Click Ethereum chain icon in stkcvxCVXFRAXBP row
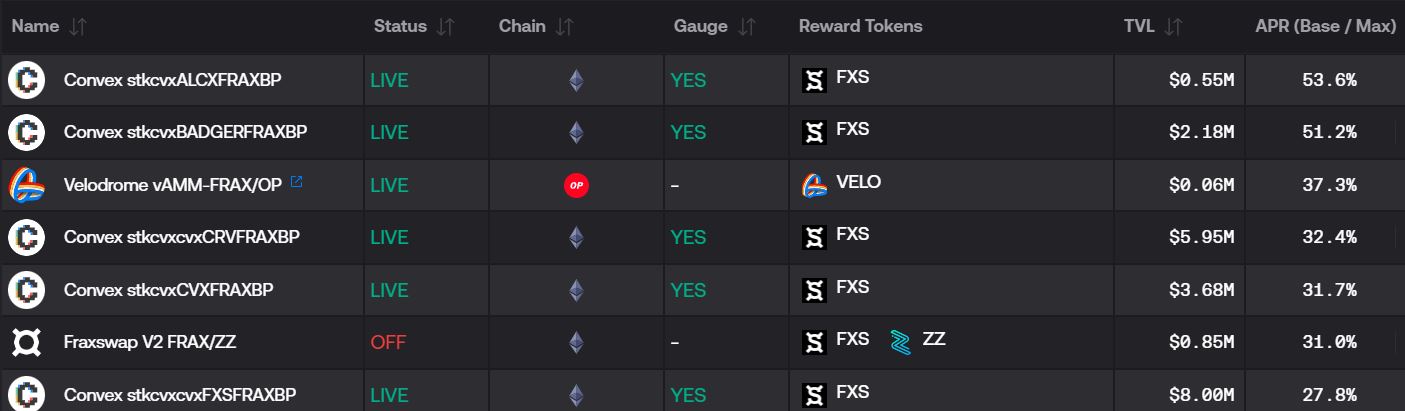 [x=575, y=290]
